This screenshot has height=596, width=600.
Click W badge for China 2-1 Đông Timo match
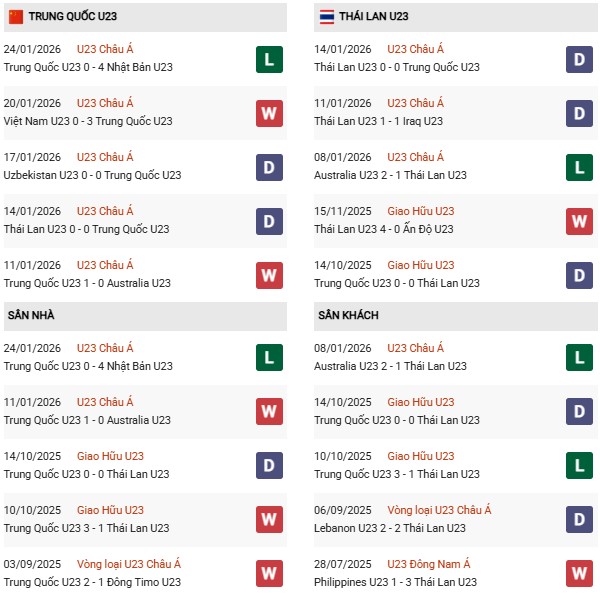tap(269, 574)
